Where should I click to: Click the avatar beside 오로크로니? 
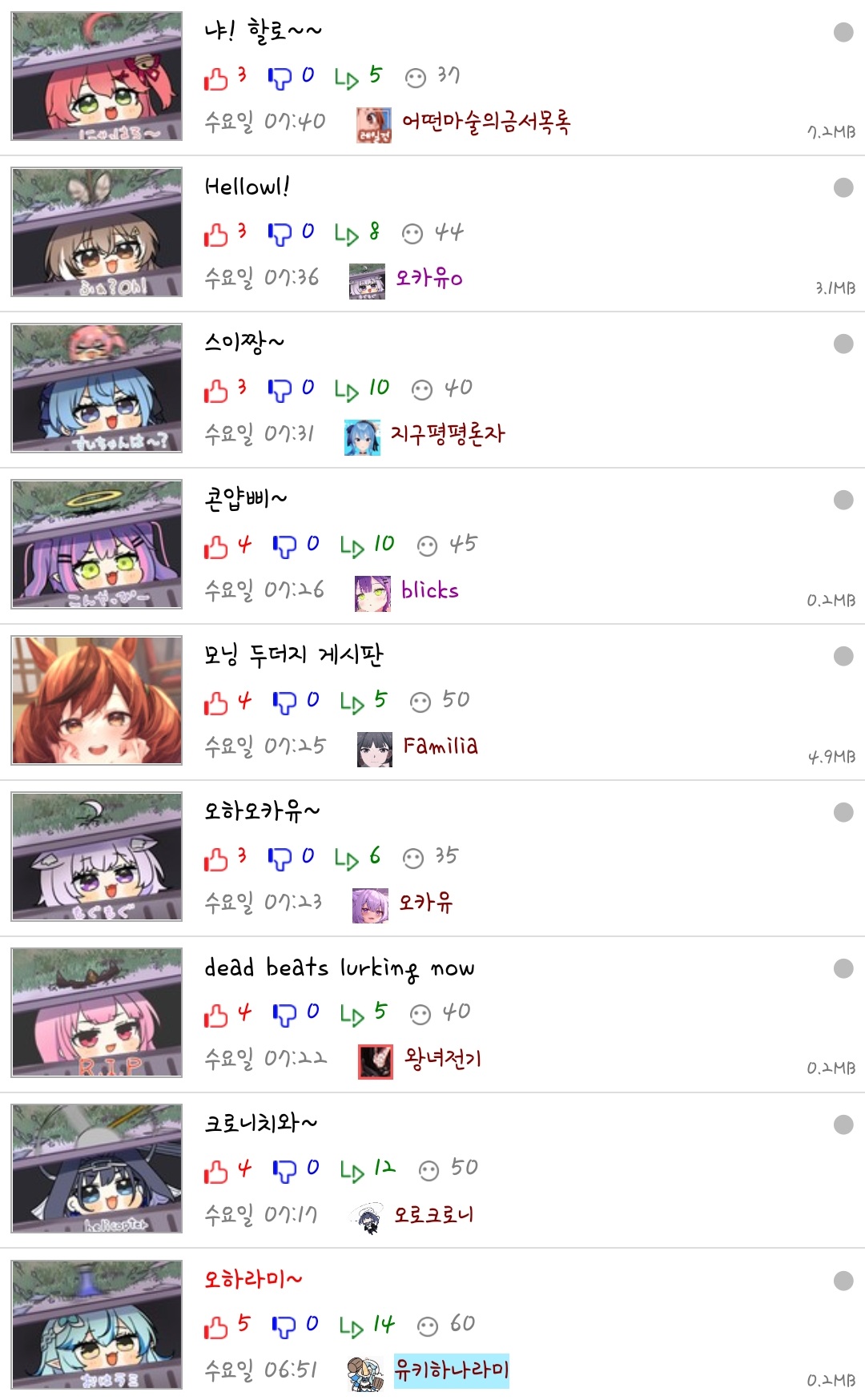click(x=367, y=1217)
